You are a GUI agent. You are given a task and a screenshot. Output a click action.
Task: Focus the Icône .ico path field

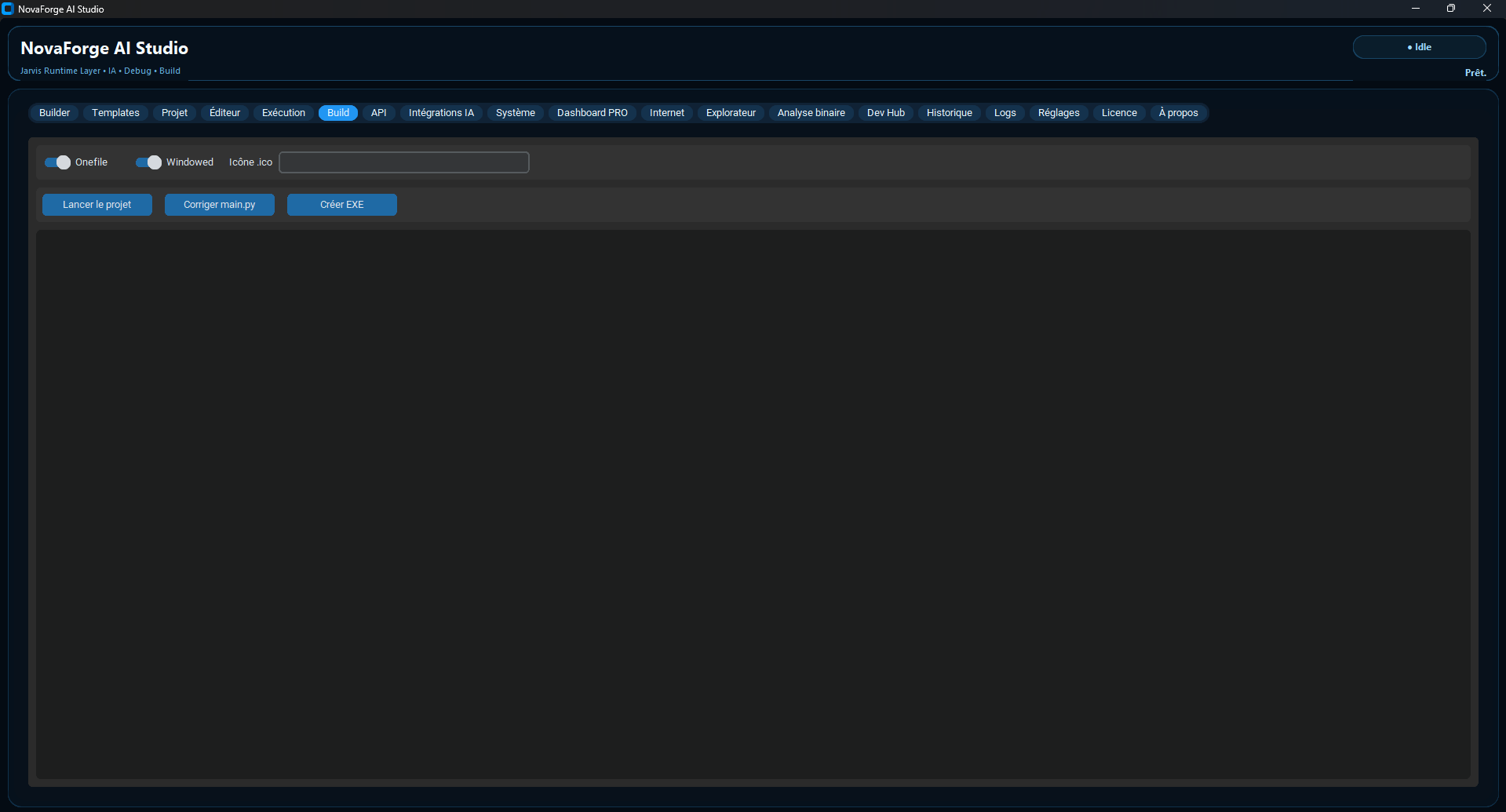(404, 162)
